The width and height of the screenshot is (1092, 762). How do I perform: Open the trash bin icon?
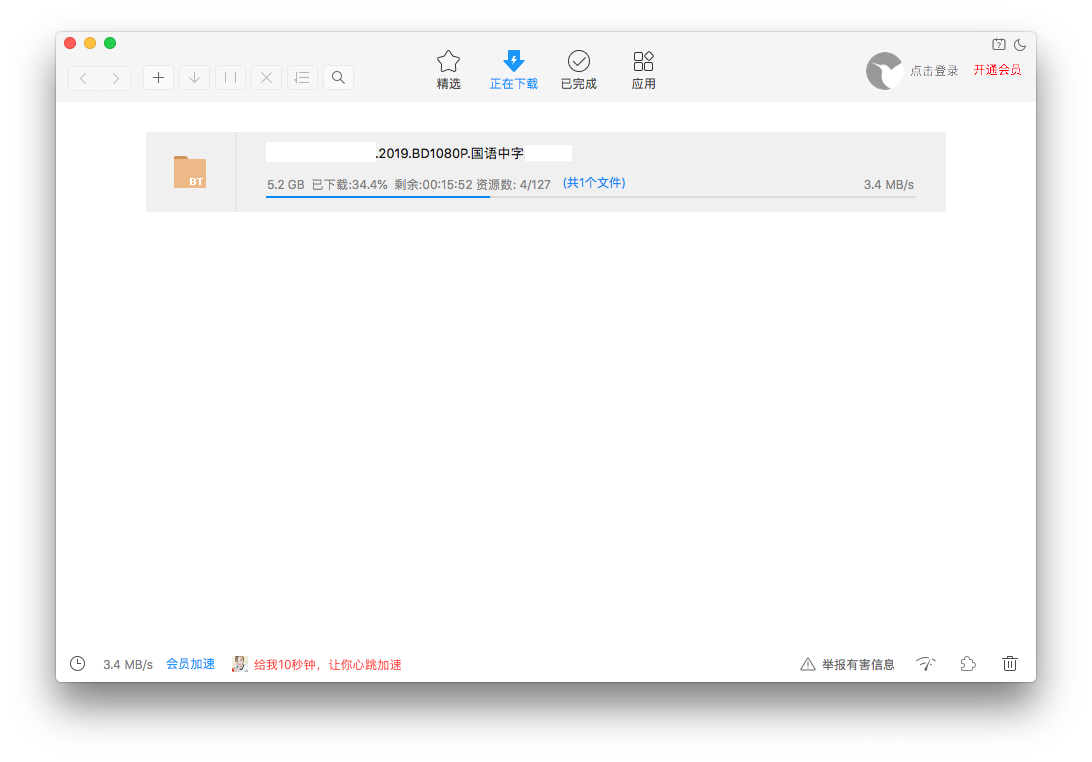pos(1010,664)
